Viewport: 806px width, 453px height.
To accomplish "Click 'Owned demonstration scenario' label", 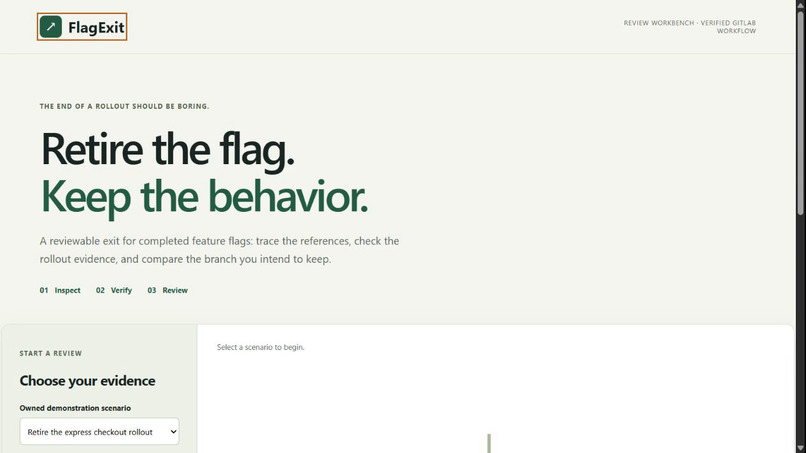I will (x=75, y=408).
